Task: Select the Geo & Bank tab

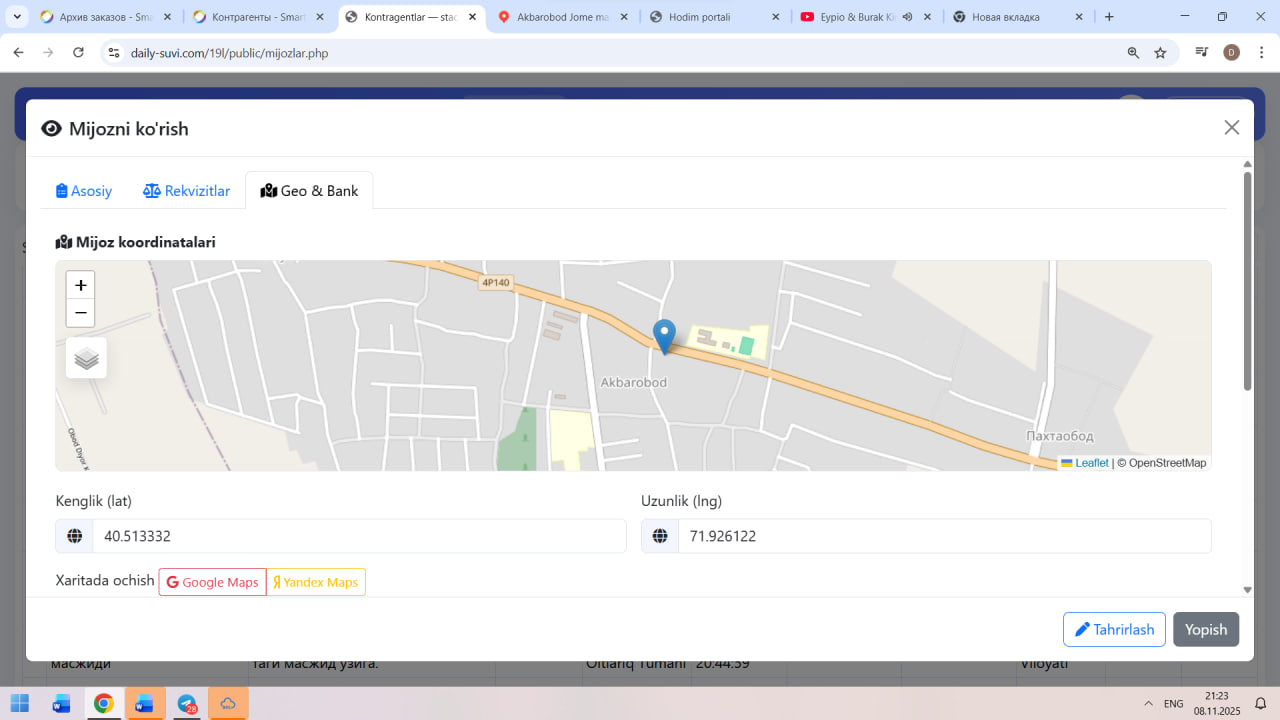Action: 309,191
